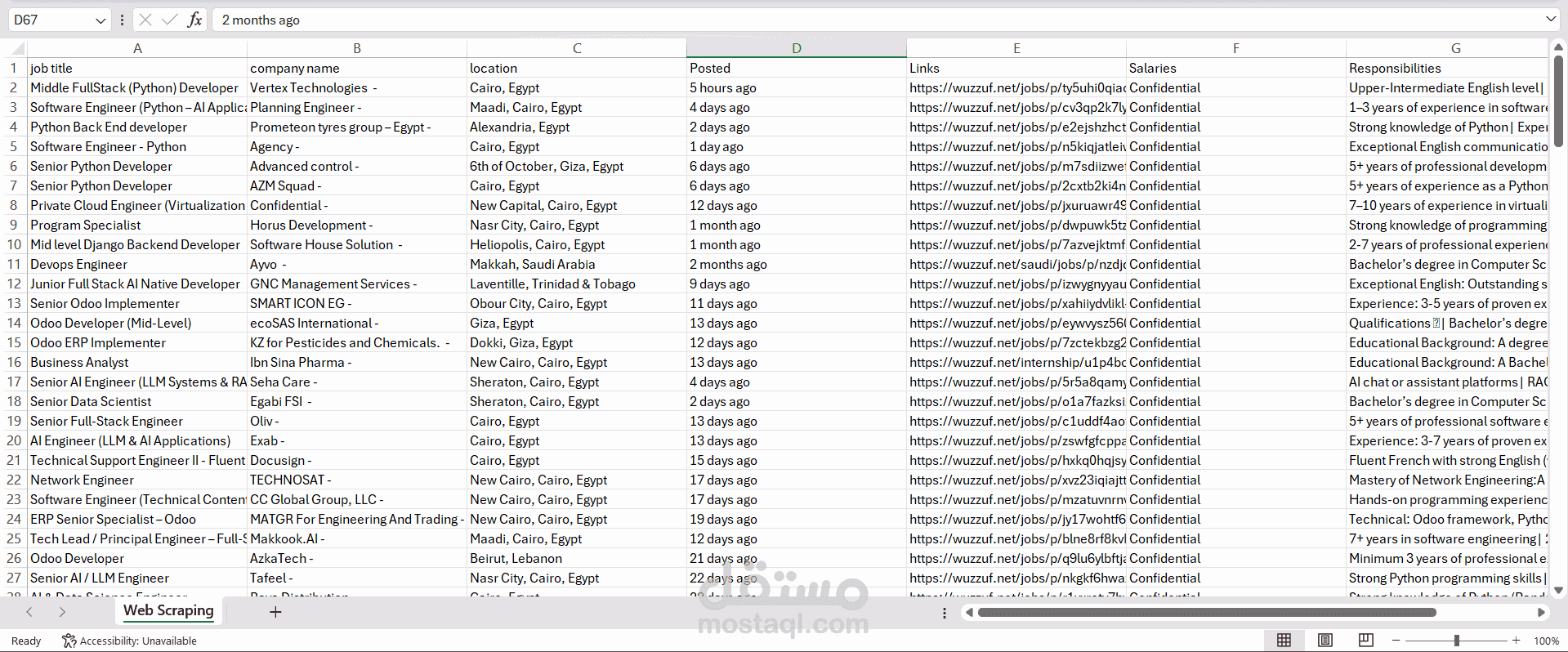Select row 11 header
This screenshot has height=652, width=1568.
click(x=14, y=264)
